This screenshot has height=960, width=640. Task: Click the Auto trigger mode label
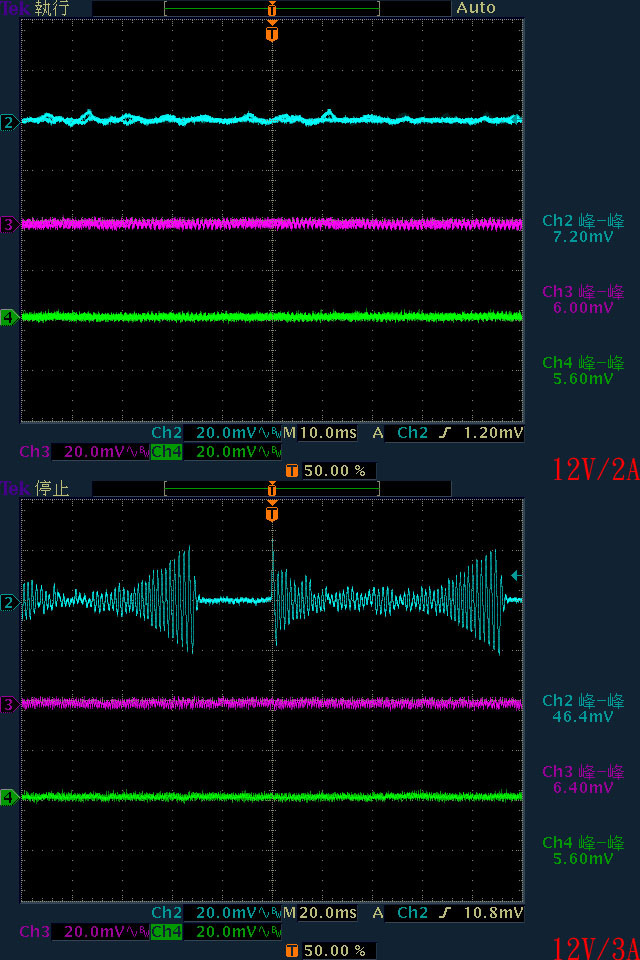pos(475,8)
